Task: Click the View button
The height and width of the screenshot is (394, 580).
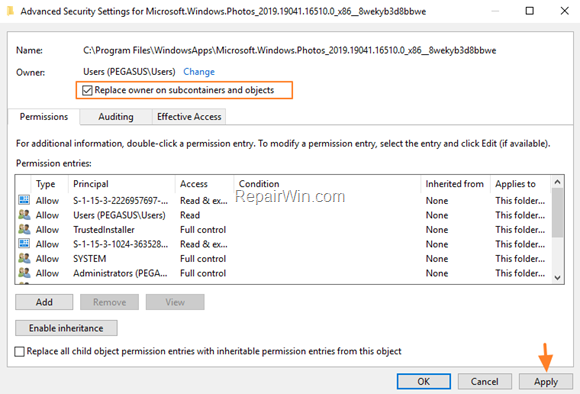Action: (x=175, y=302)
